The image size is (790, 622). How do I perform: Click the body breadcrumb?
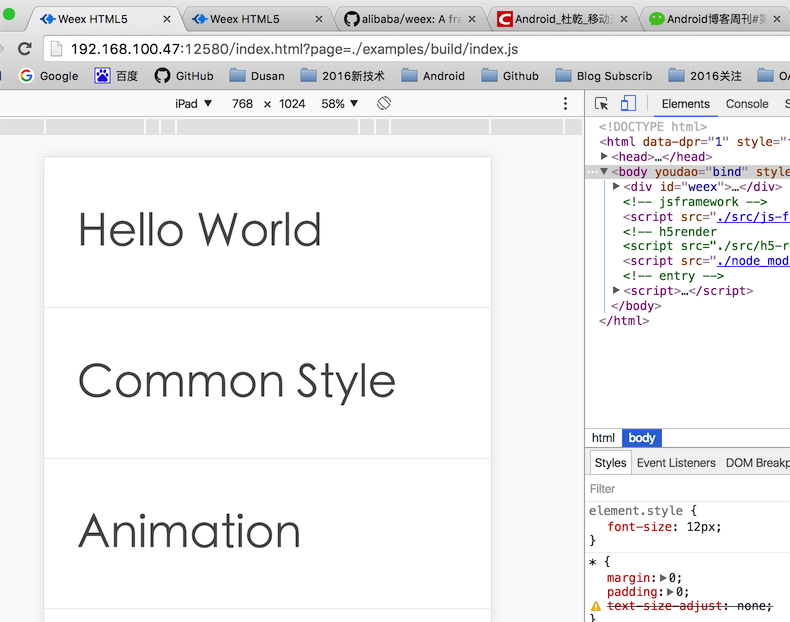[641, 438]
